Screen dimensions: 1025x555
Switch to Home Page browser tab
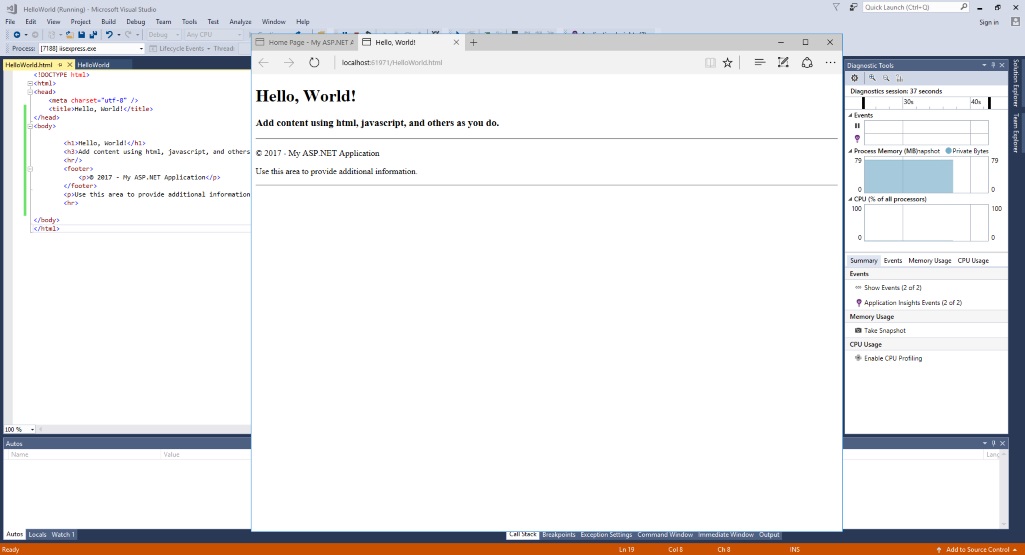pos(304,42)
